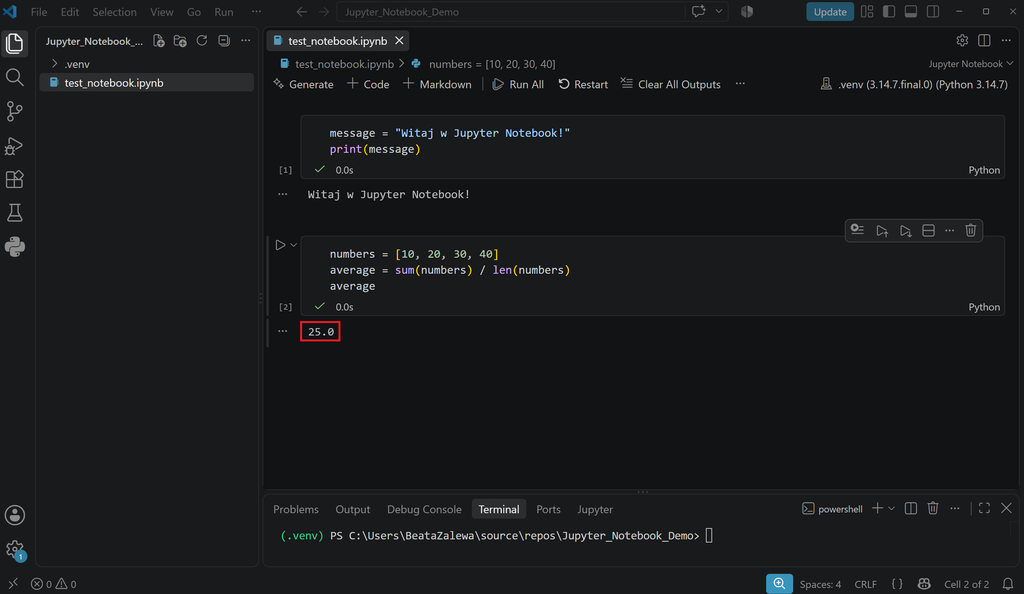Kill the terminal with trash icon
Screen dimensions: 1024x594
click(933, 508)
